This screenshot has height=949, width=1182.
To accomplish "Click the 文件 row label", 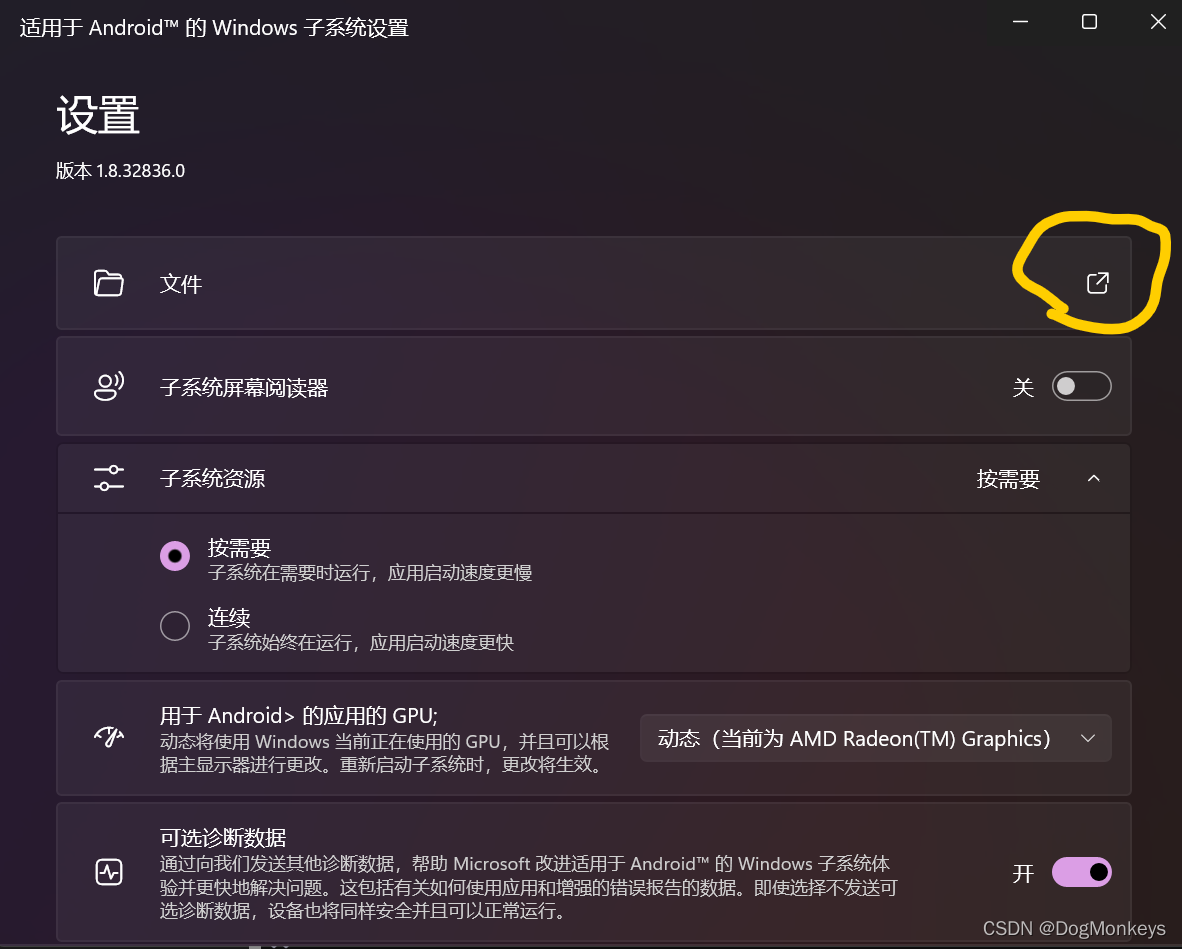I will (181, 284).
